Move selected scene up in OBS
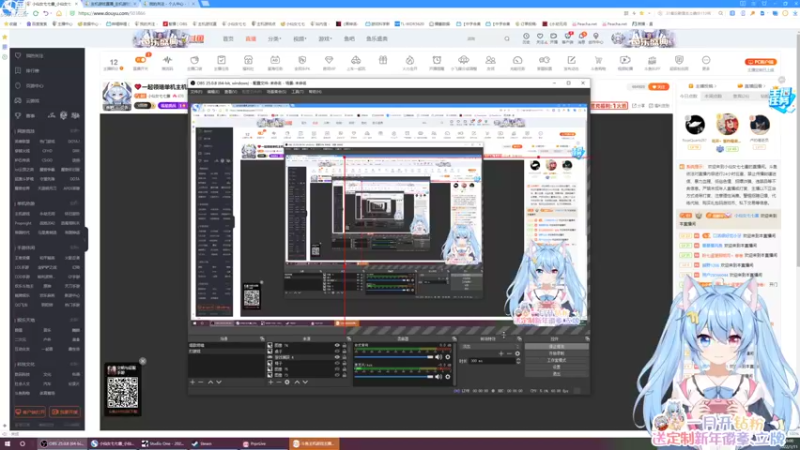 coord(210,382)
